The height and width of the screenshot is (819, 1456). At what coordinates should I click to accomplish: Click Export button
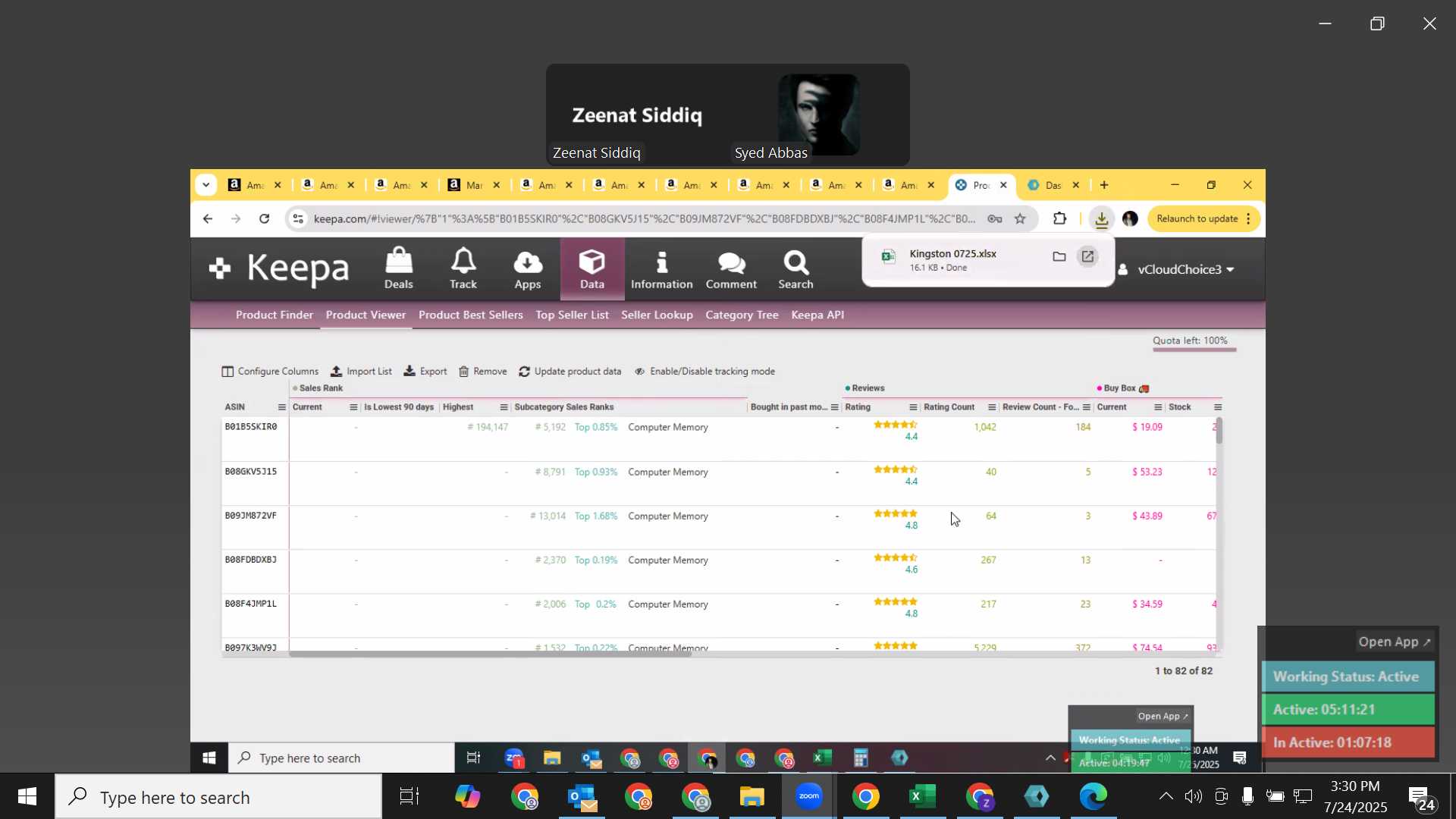point(425,372)
